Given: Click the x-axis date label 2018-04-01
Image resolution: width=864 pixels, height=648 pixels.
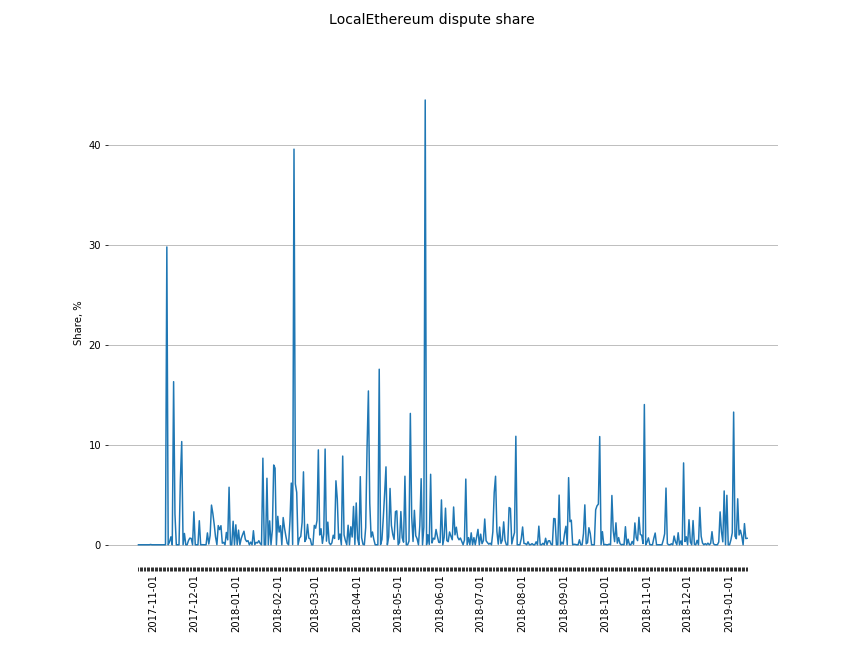Looking at the screenshot, I should tap(356, 604).
